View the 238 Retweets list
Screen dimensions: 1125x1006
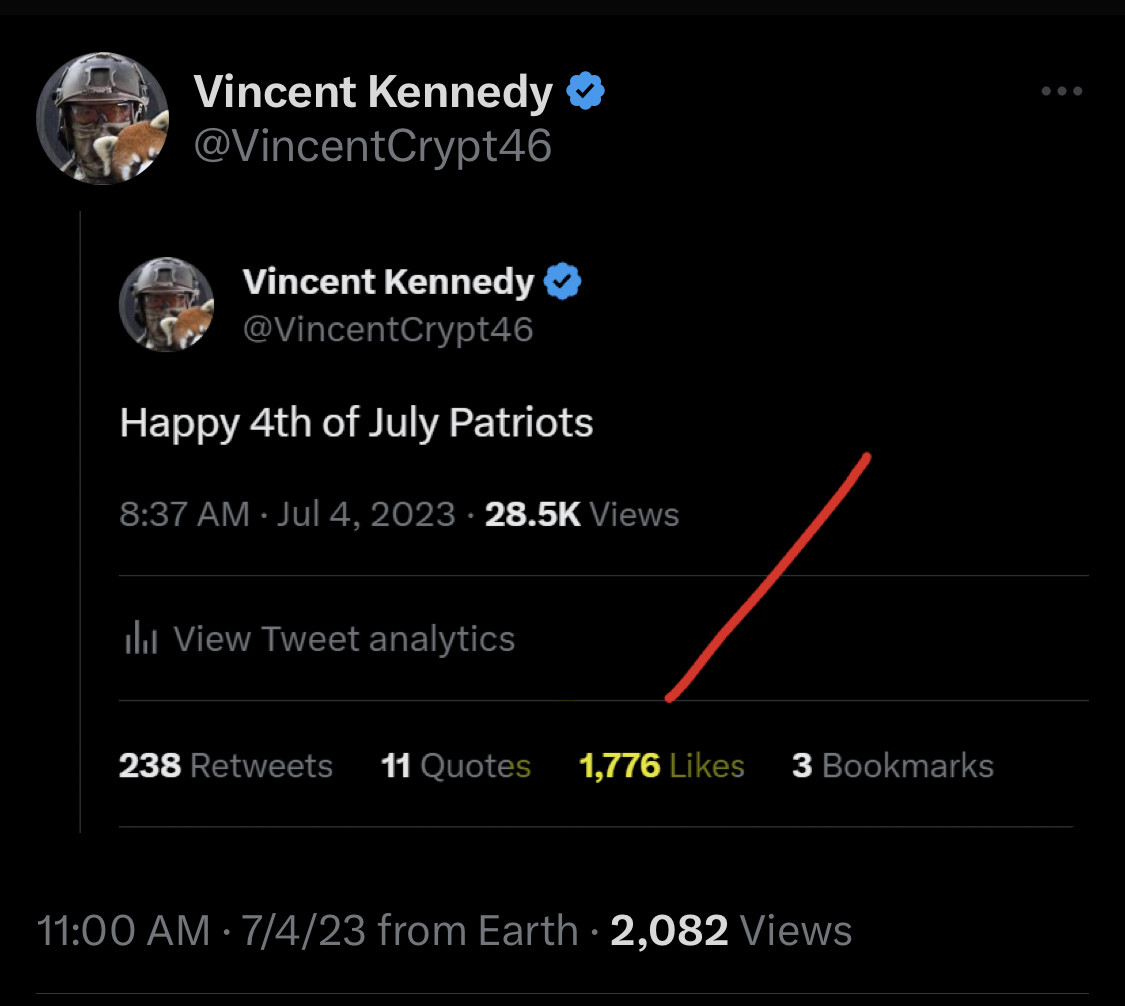point(226,766)
